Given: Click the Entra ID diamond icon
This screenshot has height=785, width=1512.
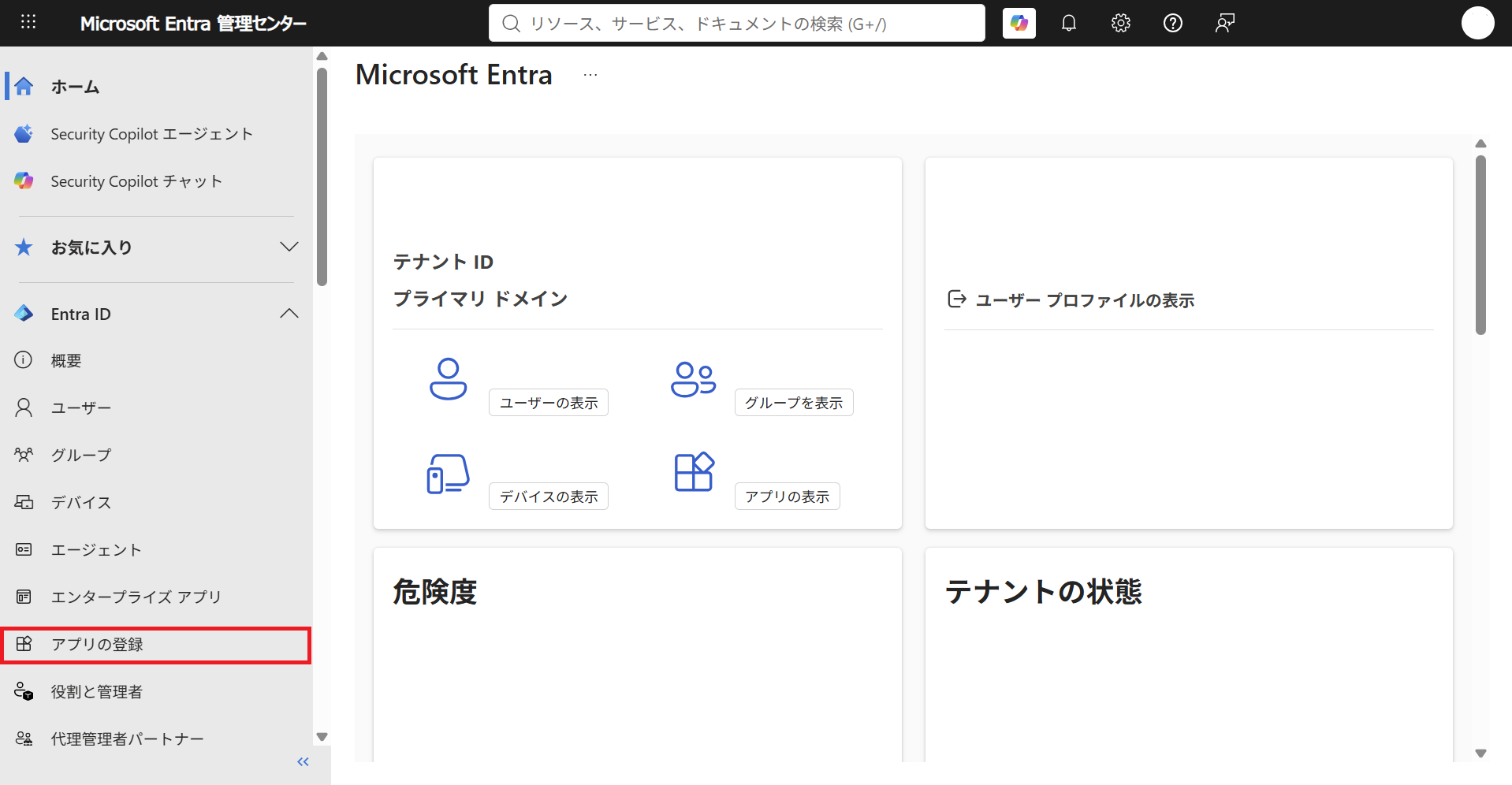Looking at the screenshot, I should (24, 313).
